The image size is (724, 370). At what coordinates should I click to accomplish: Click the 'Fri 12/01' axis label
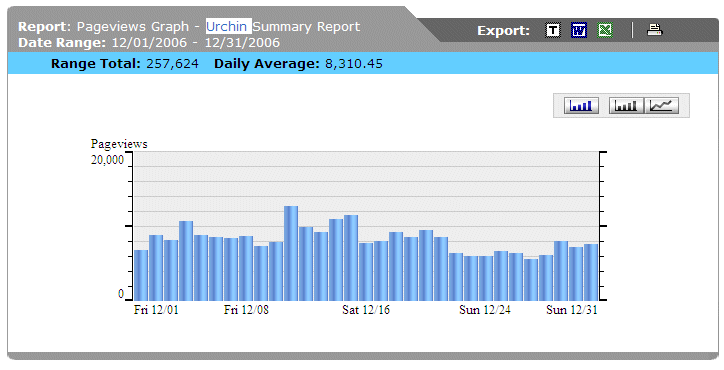(x=156, y=309)
